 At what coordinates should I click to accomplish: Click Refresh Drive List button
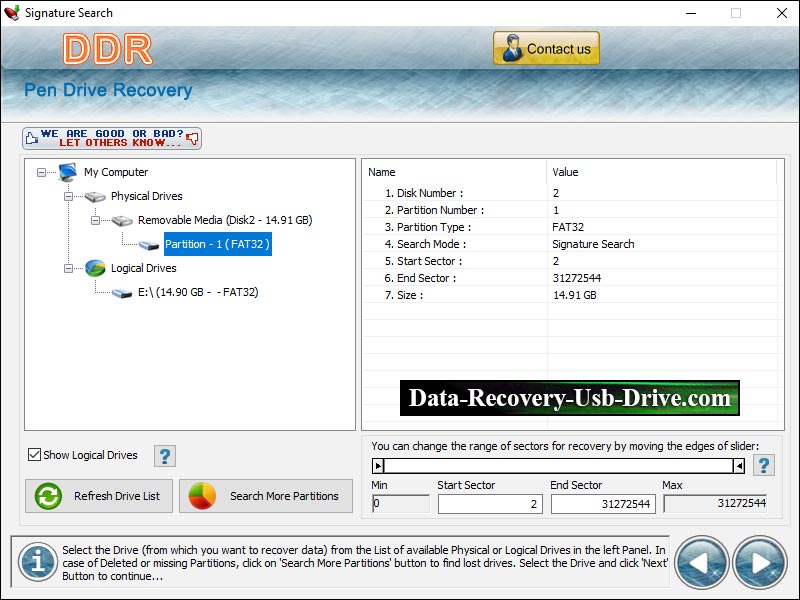point(99,496)
